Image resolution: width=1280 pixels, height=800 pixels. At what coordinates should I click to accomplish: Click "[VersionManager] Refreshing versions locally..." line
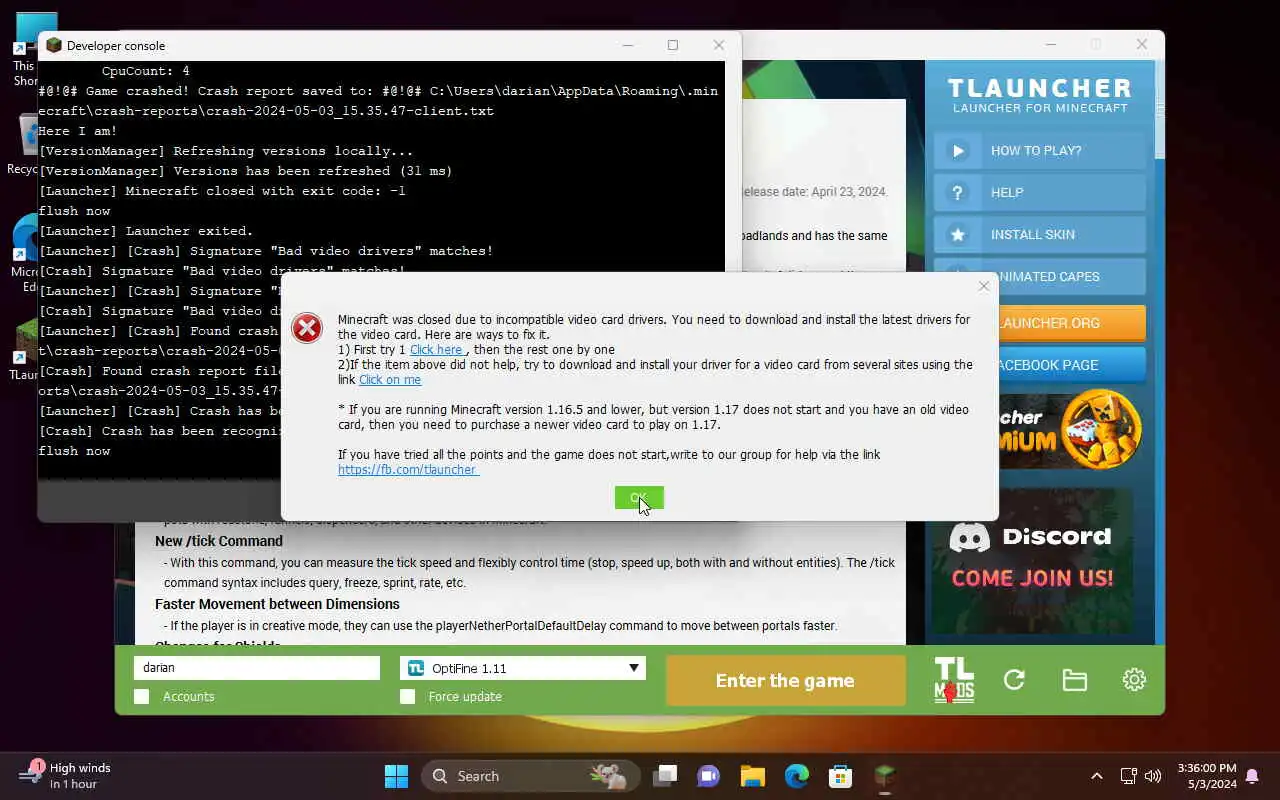226,151
